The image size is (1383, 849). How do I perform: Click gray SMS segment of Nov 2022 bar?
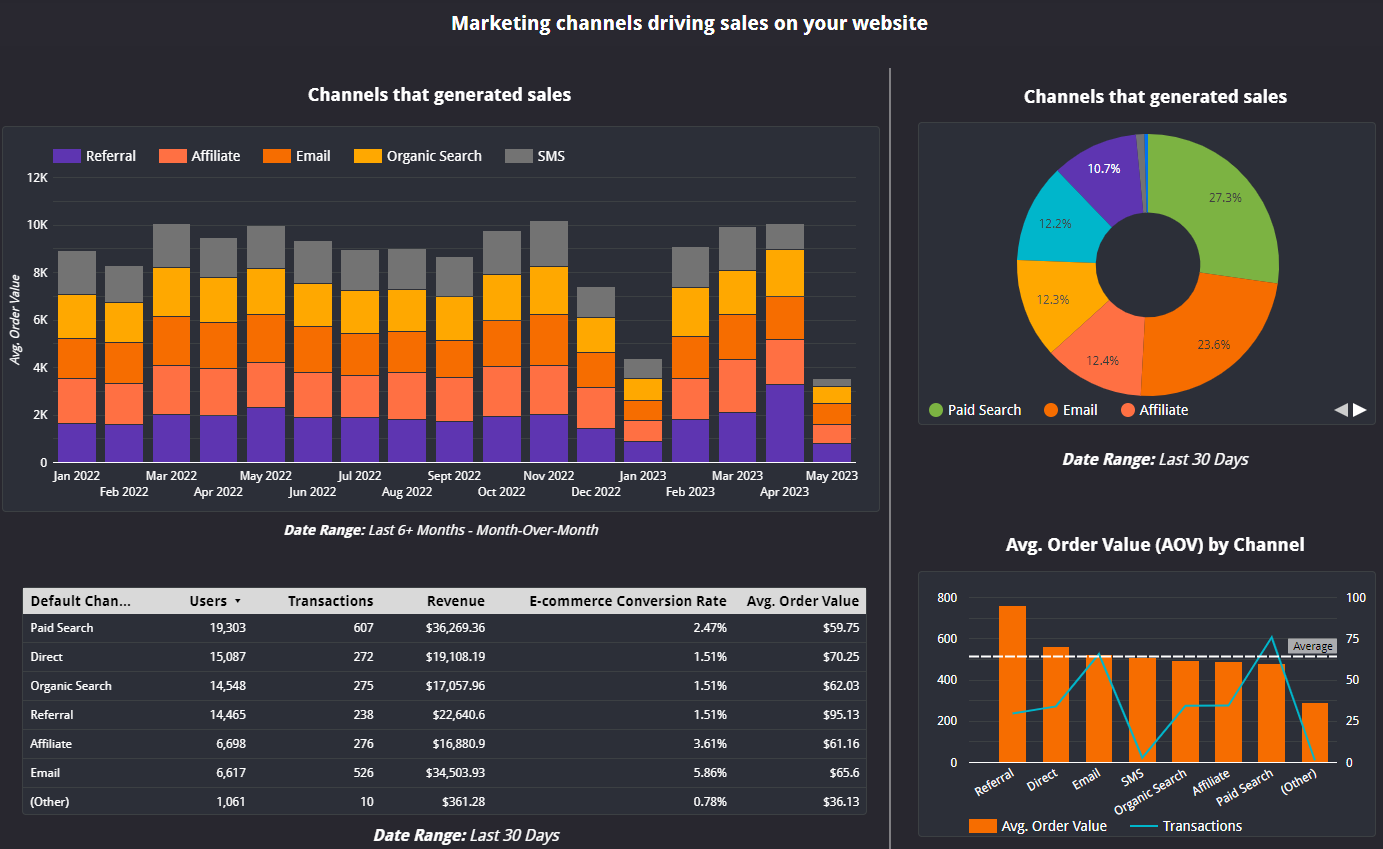pos(549,244)
